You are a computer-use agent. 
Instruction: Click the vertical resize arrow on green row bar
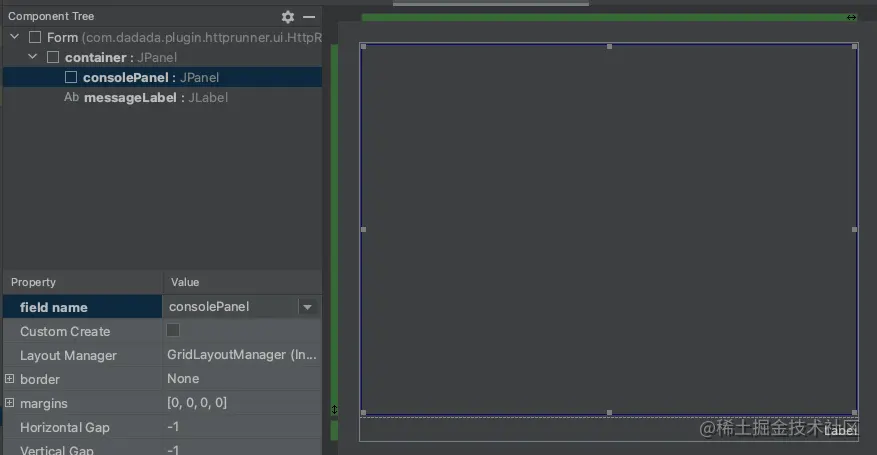point(334,410)
